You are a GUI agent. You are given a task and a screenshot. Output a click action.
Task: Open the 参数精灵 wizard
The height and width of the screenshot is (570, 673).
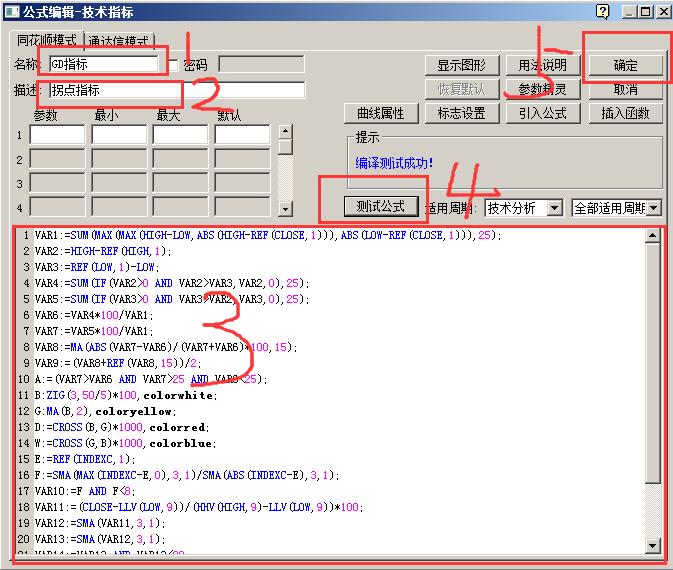pyautogui.click(x=543, y=89)
